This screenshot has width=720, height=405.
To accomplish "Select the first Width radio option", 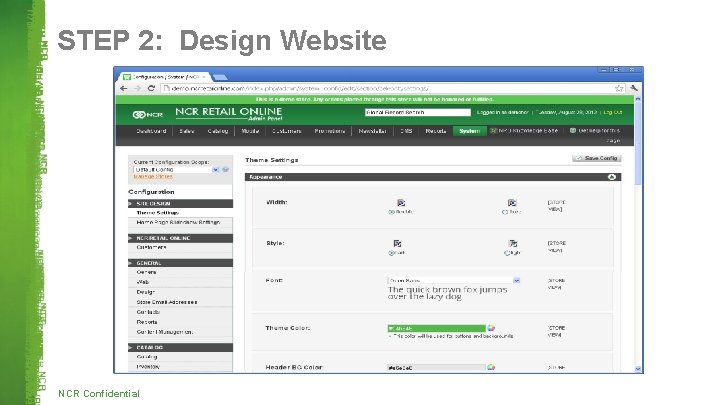I will click(x=391, y=212).
